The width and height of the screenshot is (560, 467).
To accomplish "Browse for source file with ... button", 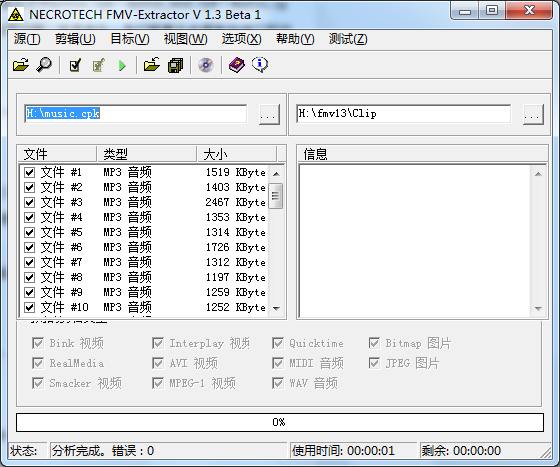I will coord(269,114).
